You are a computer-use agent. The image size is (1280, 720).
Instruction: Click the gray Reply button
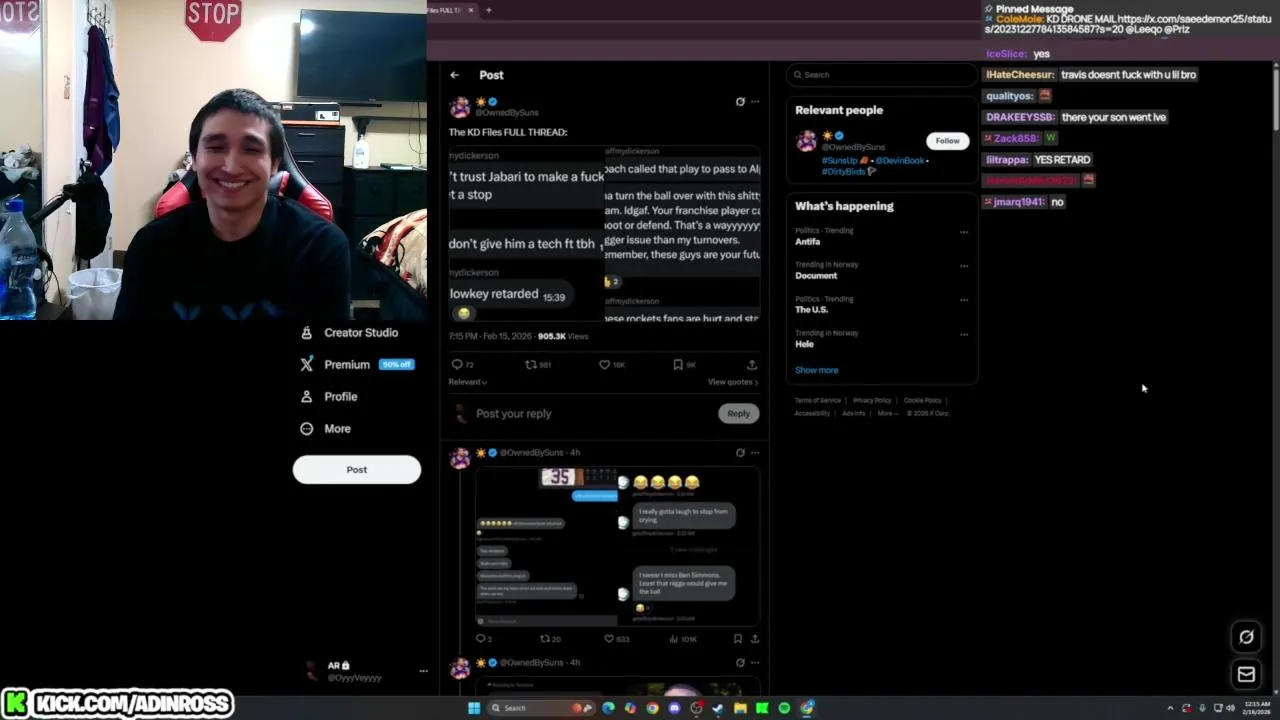click(738, 414)
